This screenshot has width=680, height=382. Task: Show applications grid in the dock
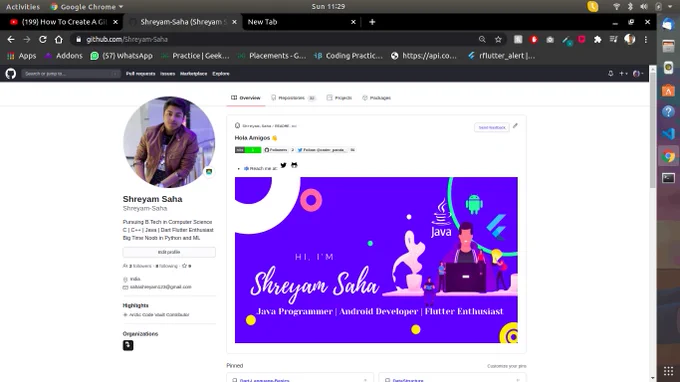click(x=668, y=371)
